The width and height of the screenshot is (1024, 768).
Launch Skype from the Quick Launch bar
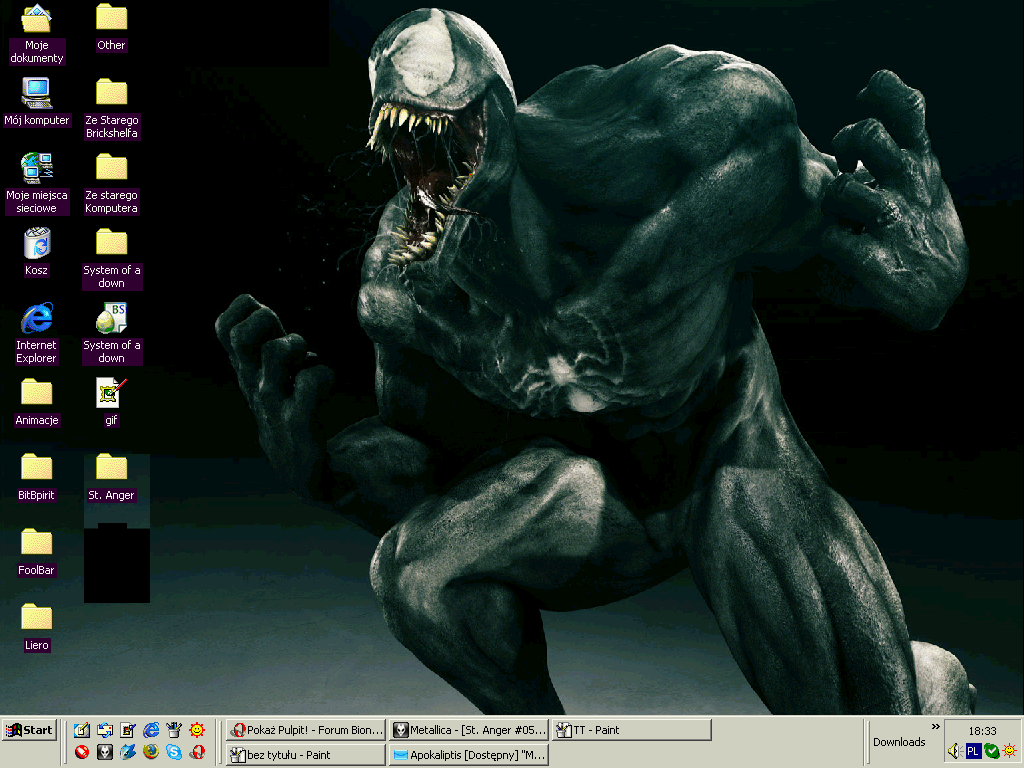coord(175,752)
